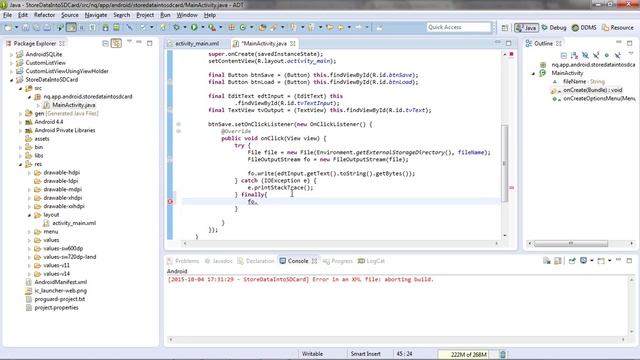Image resolution: width=640 pixels, height=360 pixels.
Task: Toggle Link with Editor in Package Explorer
Action: tap(116, 43)
